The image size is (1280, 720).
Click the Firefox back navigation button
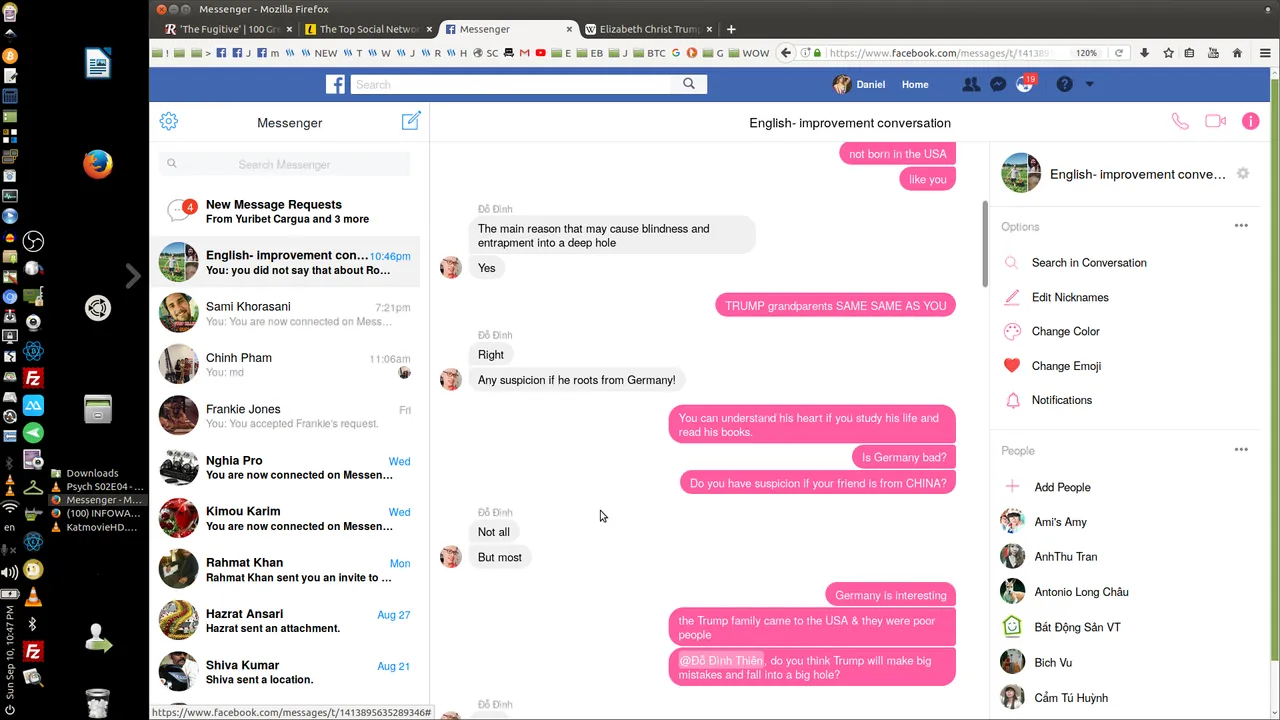click(786, 53)
